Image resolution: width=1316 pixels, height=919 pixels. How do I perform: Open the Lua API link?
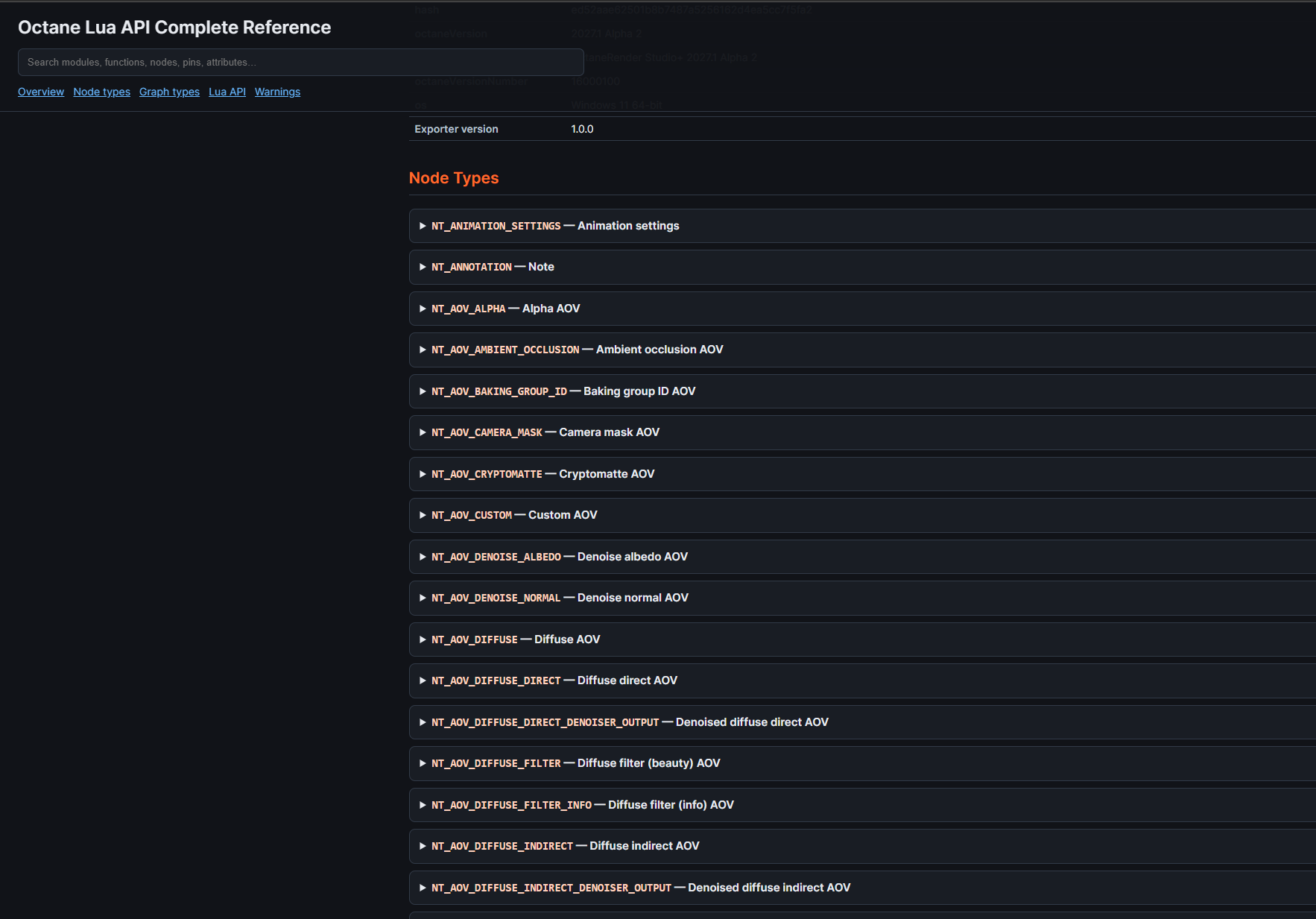click(x=227, y=92)
